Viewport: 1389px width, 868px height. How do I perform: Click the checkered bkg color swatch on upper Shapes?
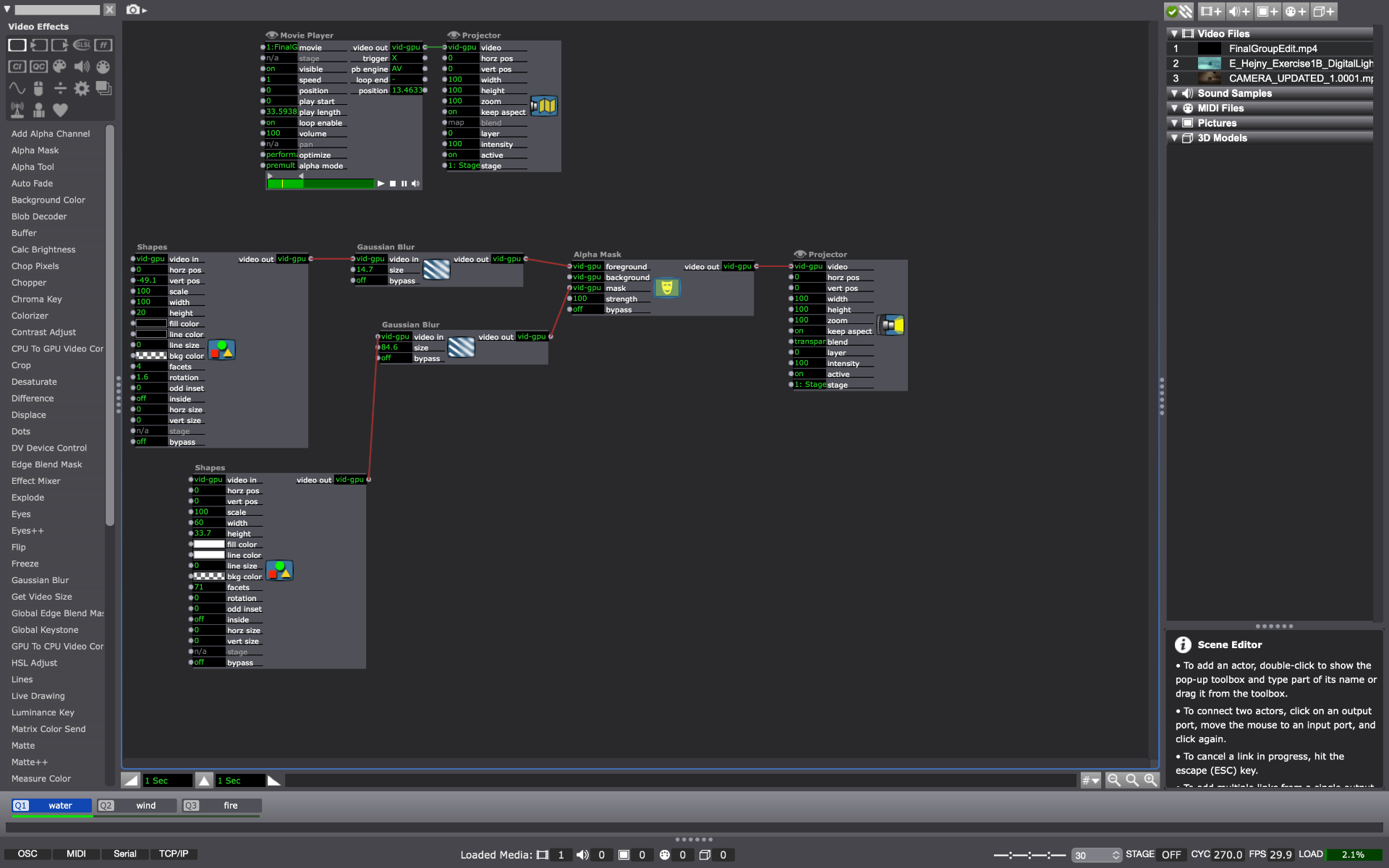pyautogui.click(x=151, y=356)
